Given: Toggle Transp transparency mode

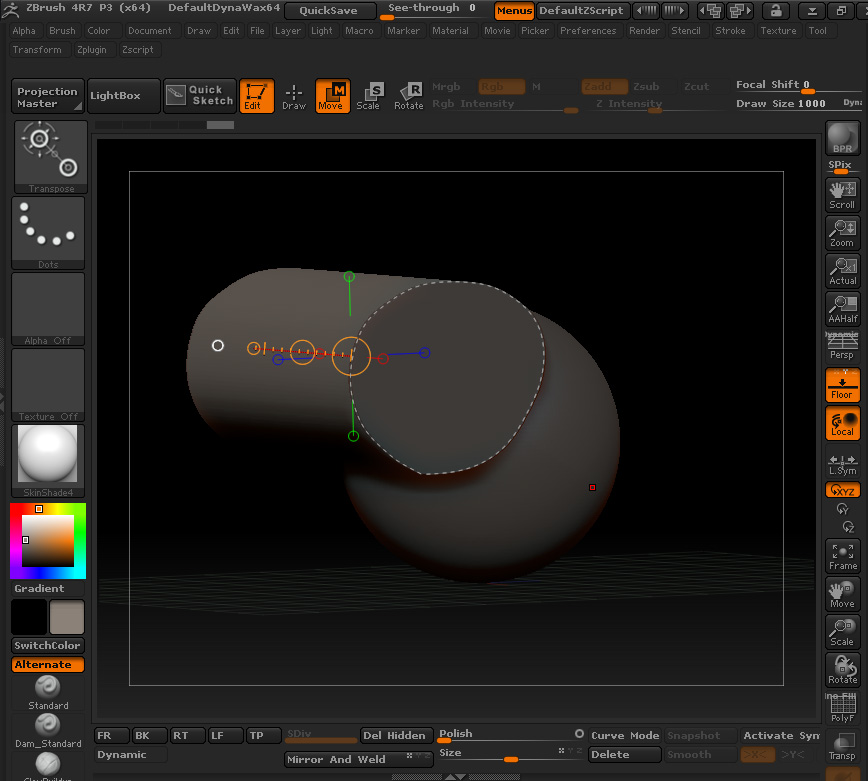Looking at the screenshot, I should coord(843,746).
